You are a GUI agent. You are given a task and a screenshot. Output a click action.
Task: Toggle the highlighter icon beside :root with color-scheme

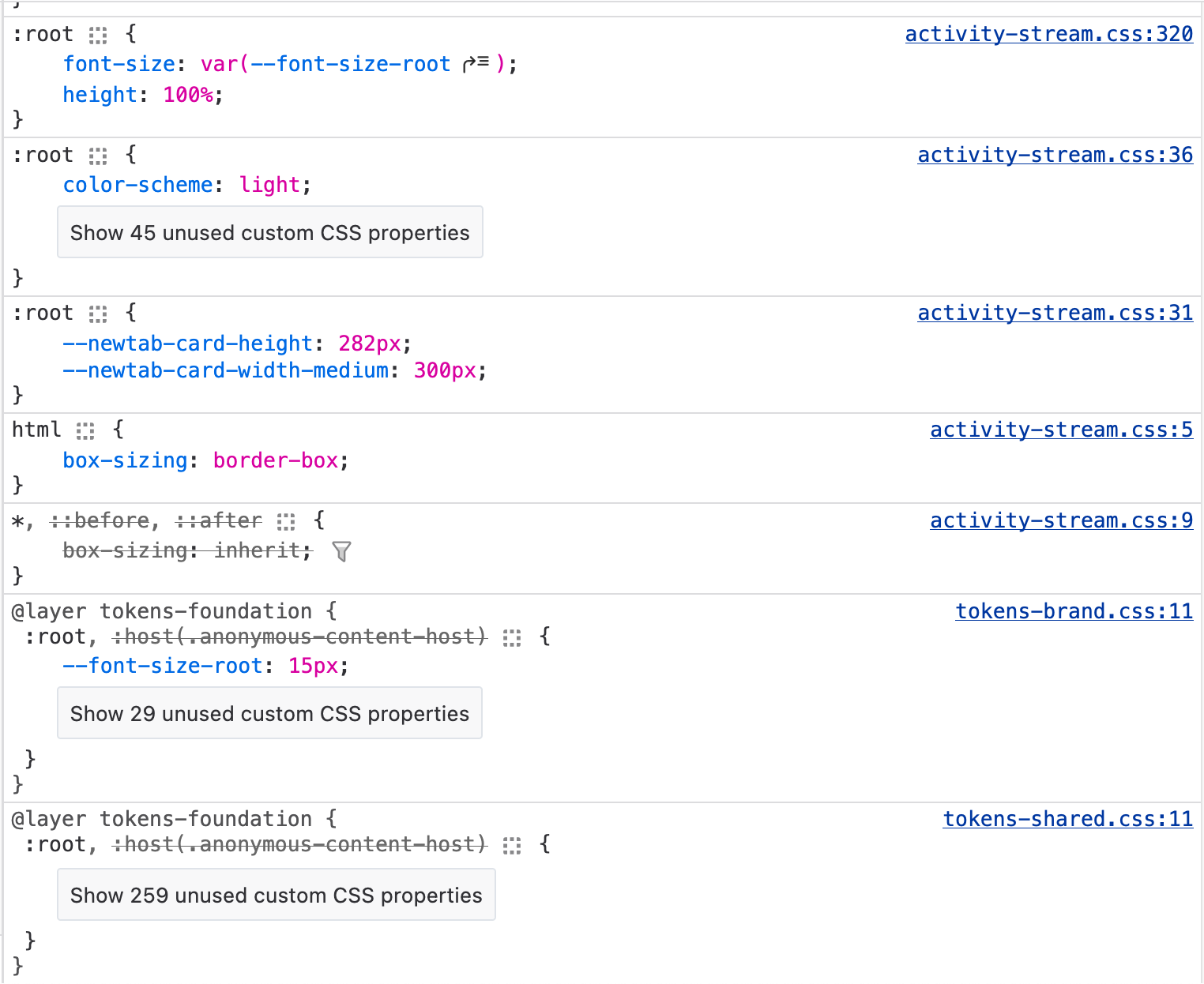(98, 156)
